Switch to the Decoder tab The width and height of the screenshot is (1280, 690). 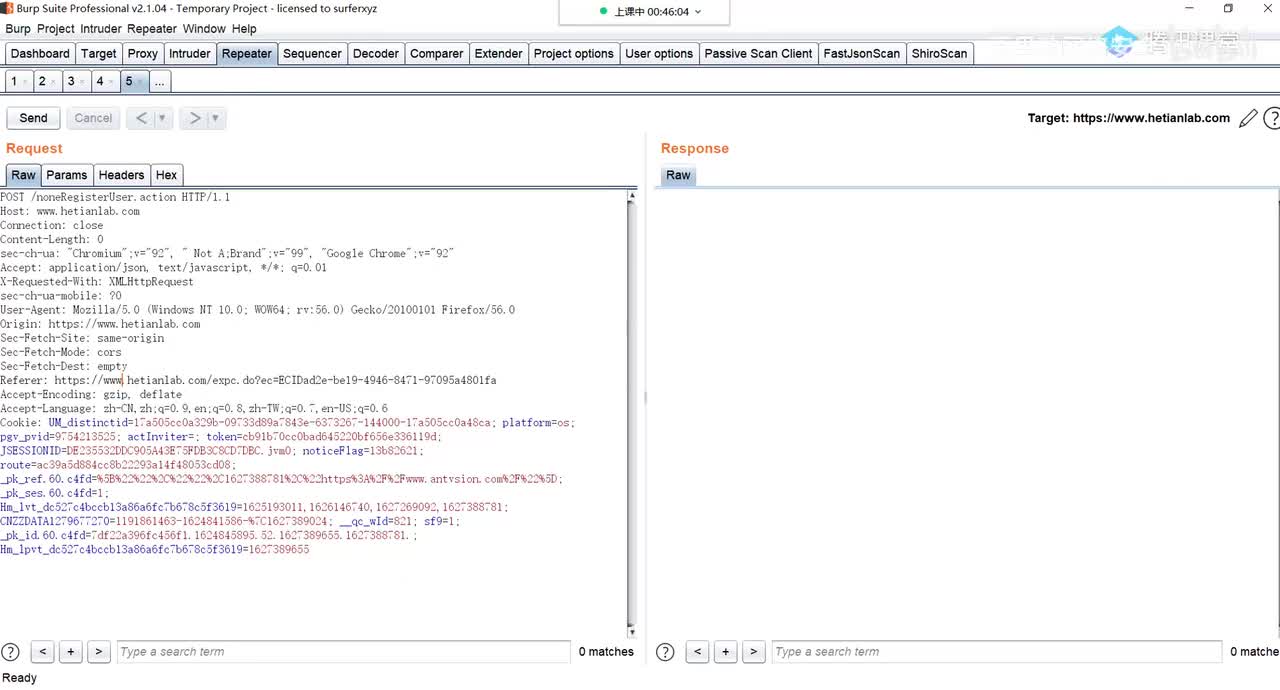[376, 54]
